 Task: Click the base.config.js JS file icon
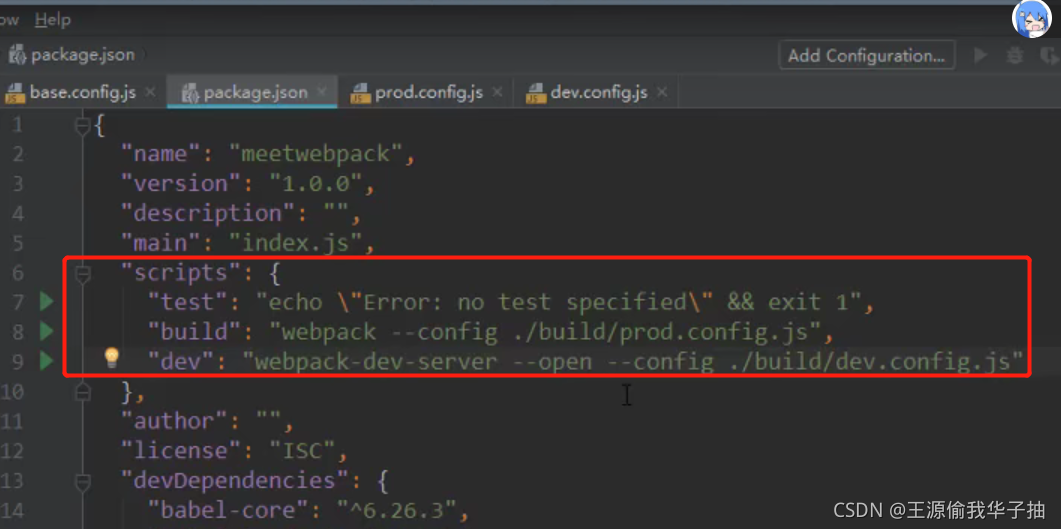click(15, 93)
